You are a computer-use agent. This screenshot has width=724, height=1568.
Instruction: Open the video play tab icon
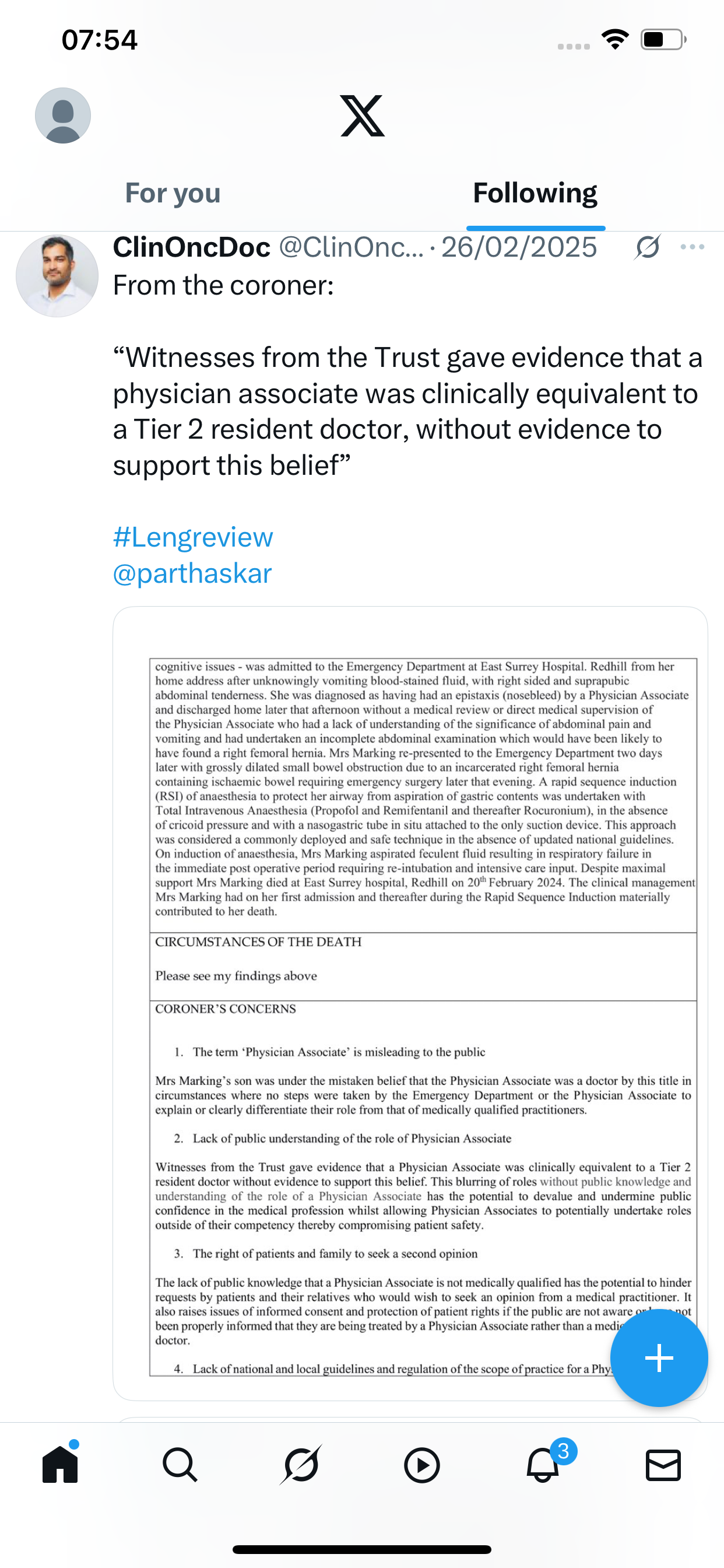point(421,1465)
